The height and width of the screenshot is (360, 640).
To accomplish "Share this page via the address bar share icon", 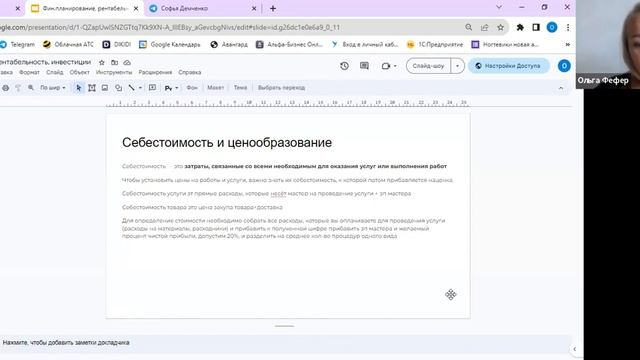I will 484,27.
